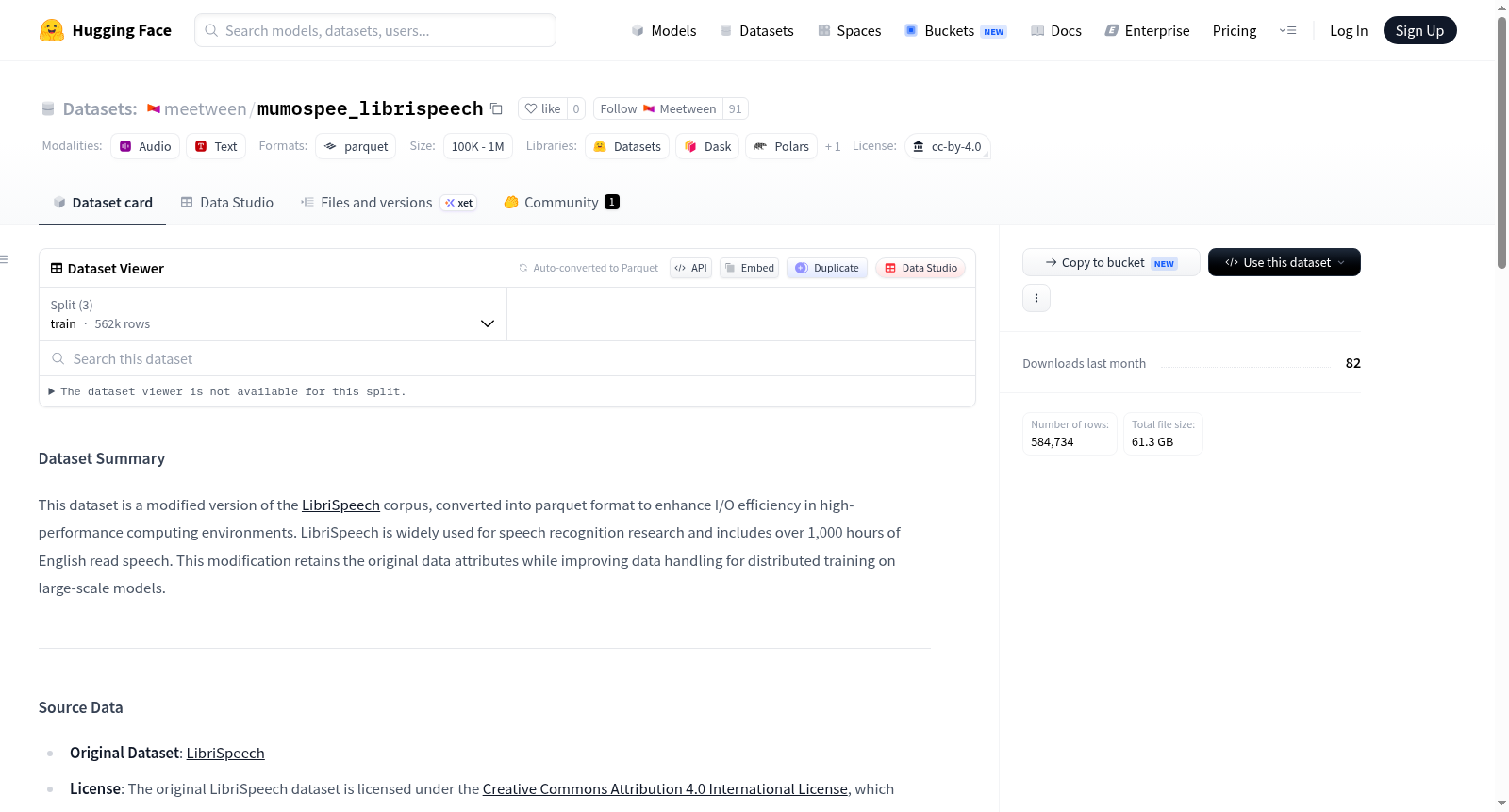Screen dimensions: 1509x812
Task: Click the Source Data heading
Action: 80,707
